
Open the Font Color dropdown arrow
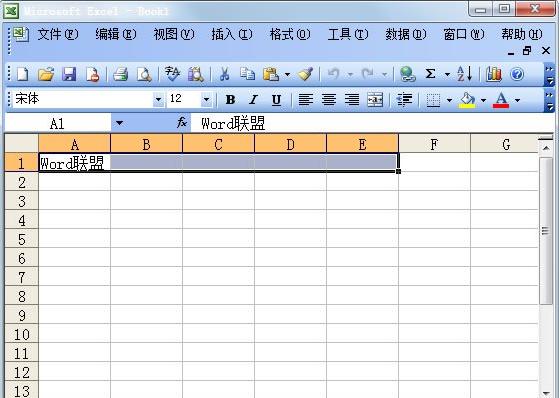coord(517,100)
